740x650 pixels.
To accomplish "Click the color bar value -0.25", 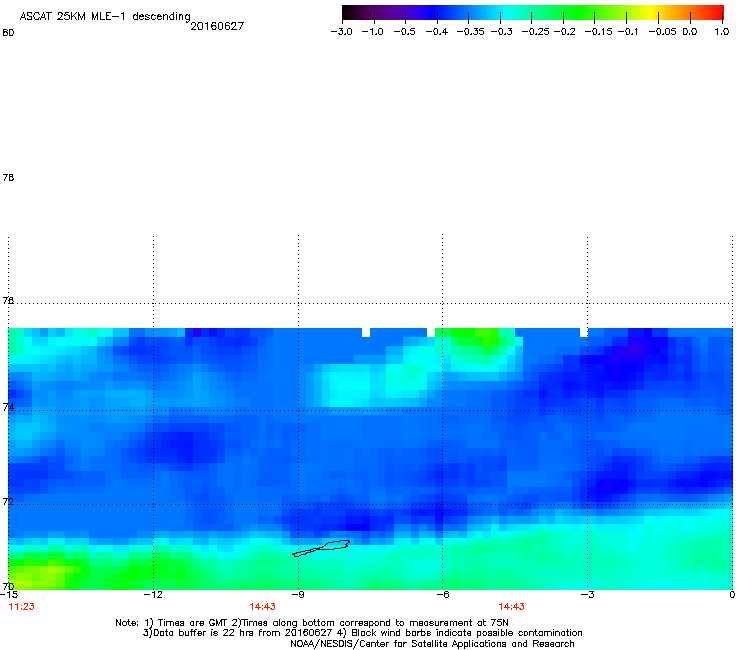I will (536, 32).
